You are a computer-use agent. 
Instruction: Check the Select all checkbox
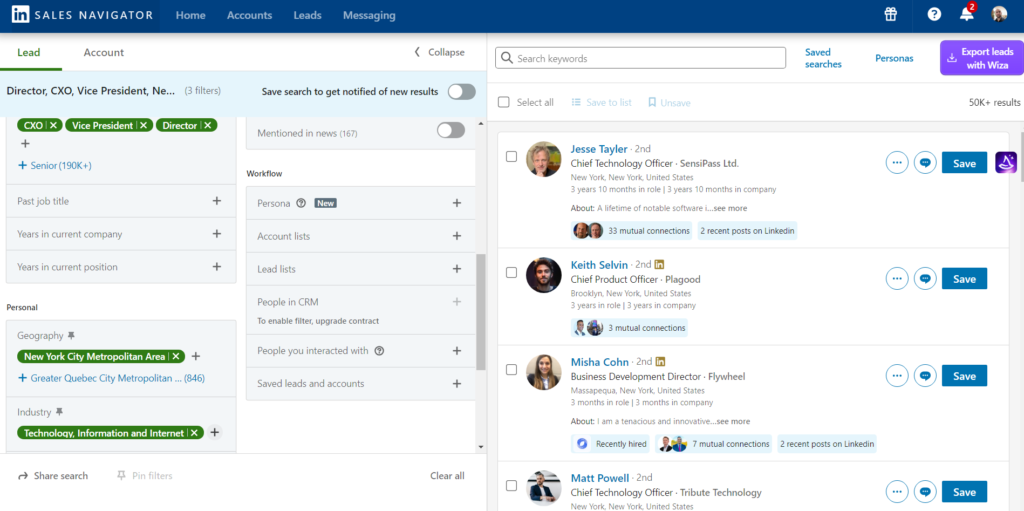point(504,103)
